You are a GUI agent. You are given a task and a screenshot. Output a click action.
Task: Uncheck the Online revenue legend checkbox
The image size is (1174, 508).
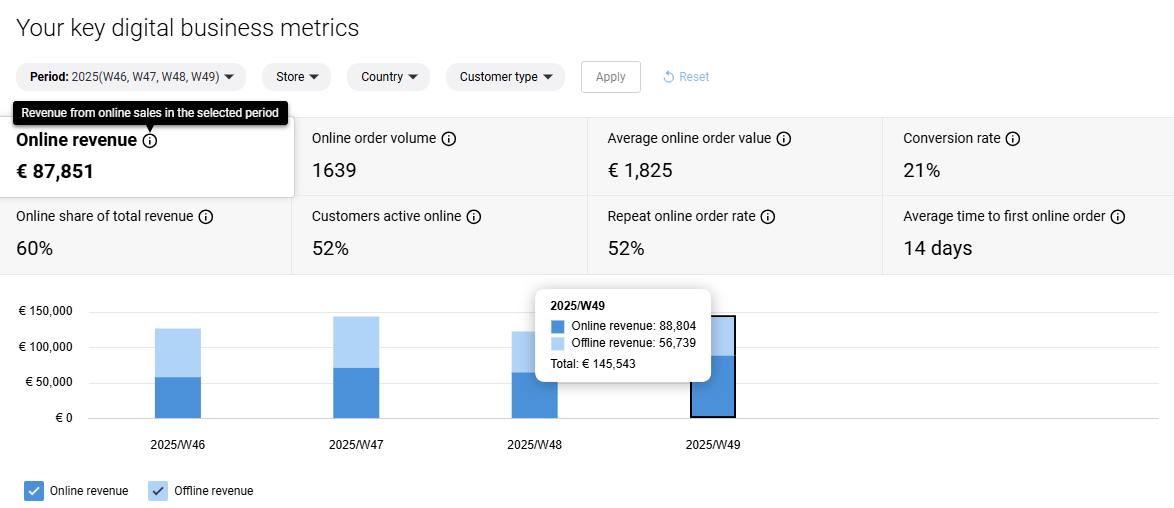point(34,491)
